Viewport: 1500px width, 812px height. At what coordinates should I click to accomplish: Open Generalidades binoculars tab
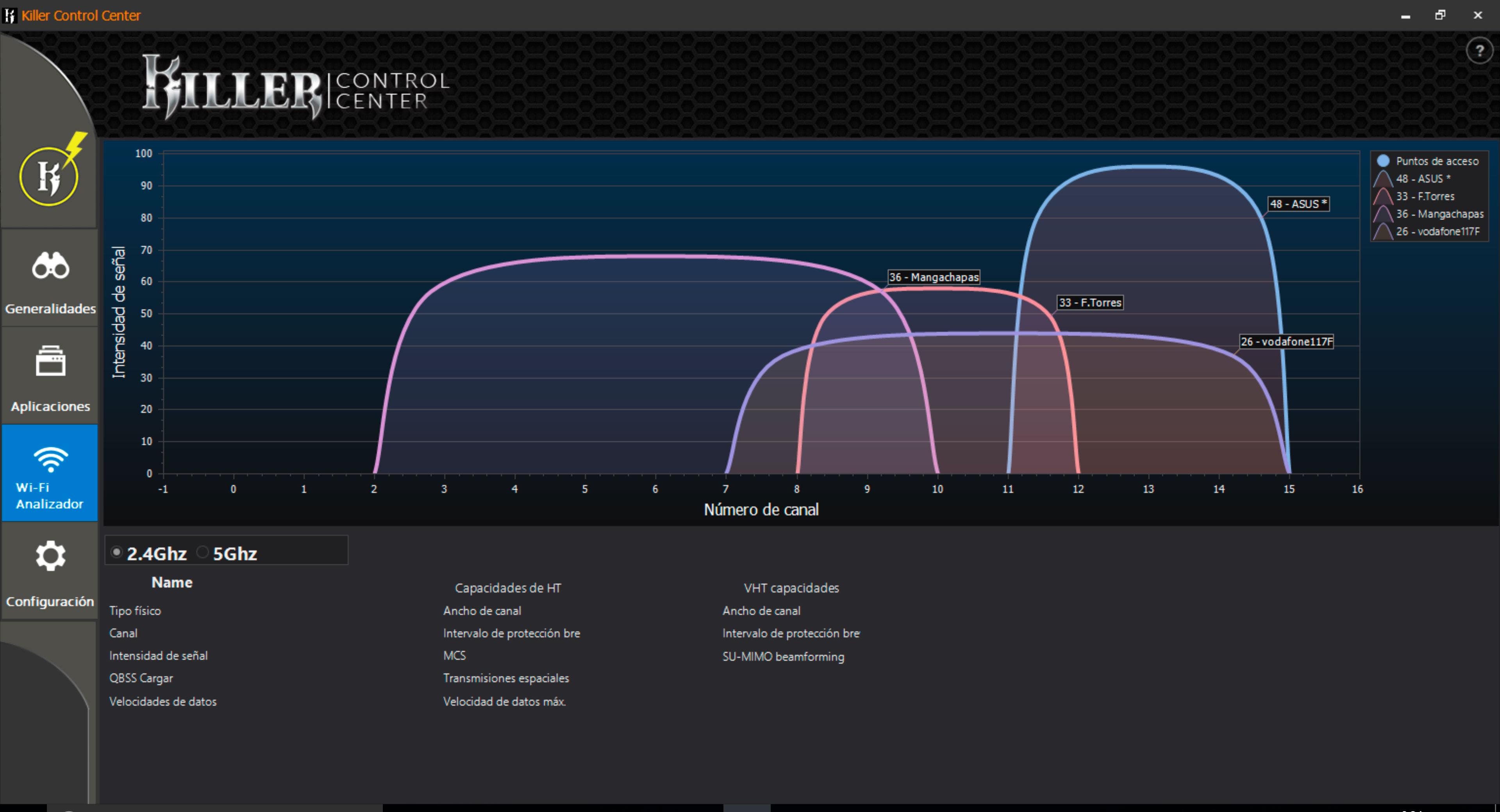(x=50, y=278)
